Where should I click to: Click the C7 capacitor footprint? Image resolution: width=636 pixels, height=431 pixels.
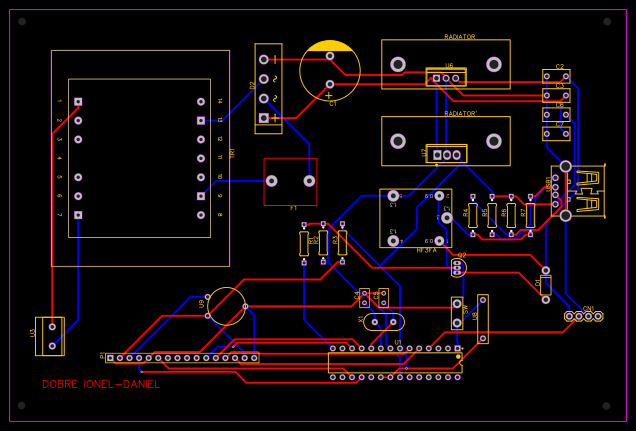(556, 133)
